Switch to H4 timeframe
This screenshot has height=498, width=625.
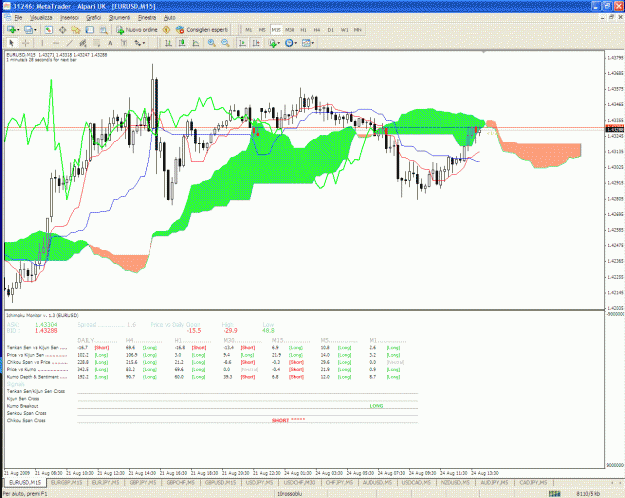pos(317,30)
